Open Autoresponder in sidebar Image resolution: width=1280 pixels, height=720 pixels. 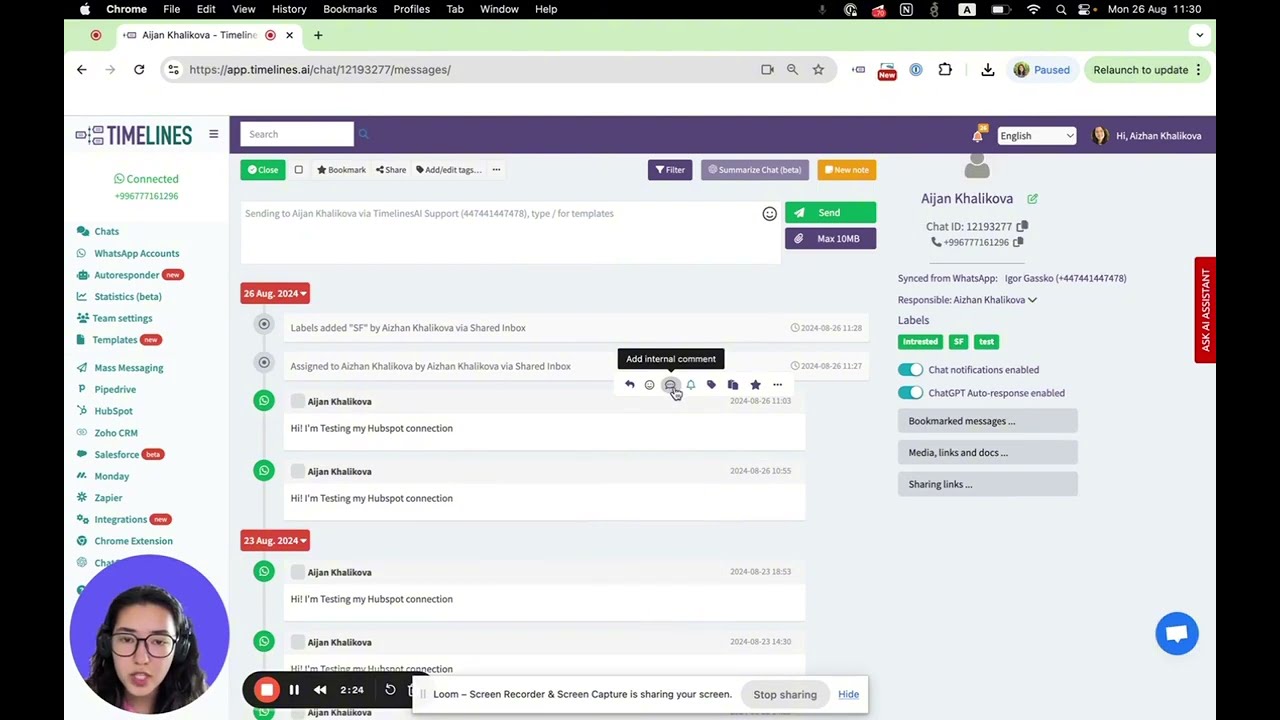[126, 275]
